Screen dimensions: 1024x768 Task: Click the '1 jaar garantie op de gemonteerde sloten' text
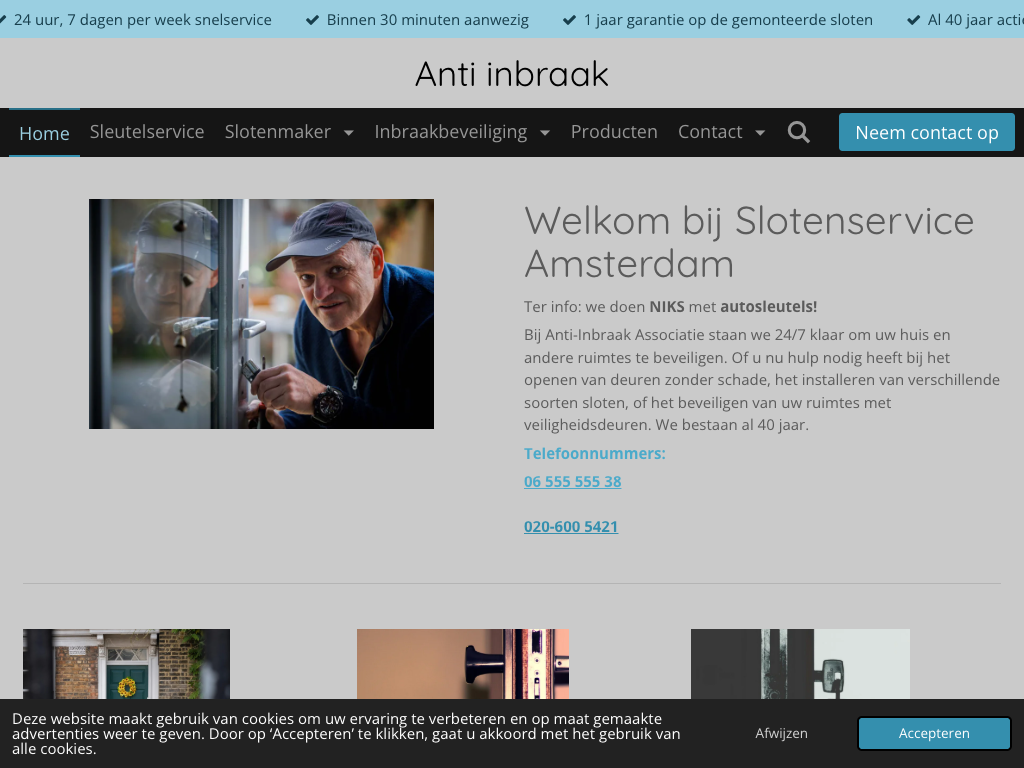tap(728, 20)
